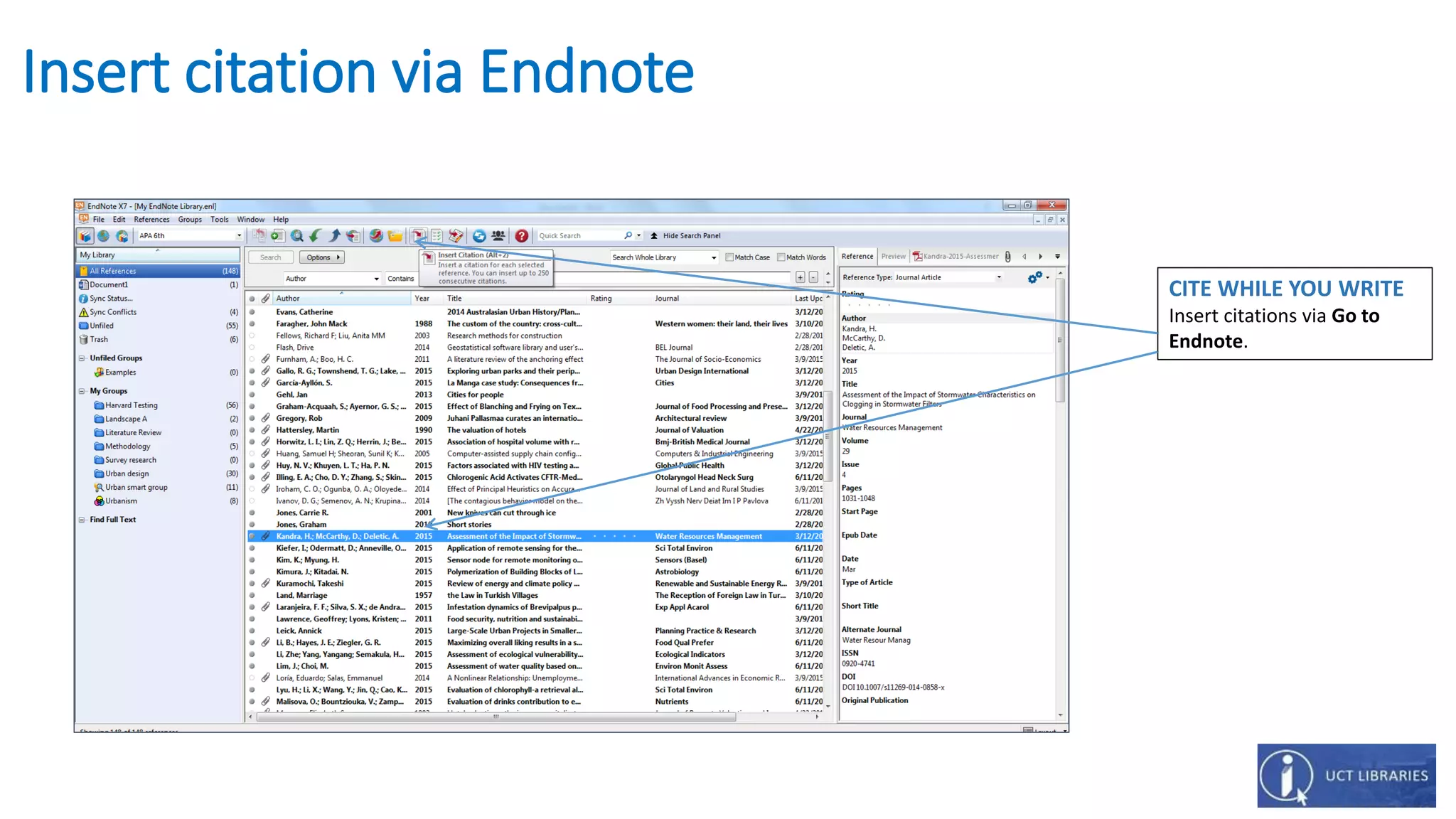Open the Reference Type Journal Article dropdown
The height and width of the screenshot is (819, 1456).
coord(948,277)
